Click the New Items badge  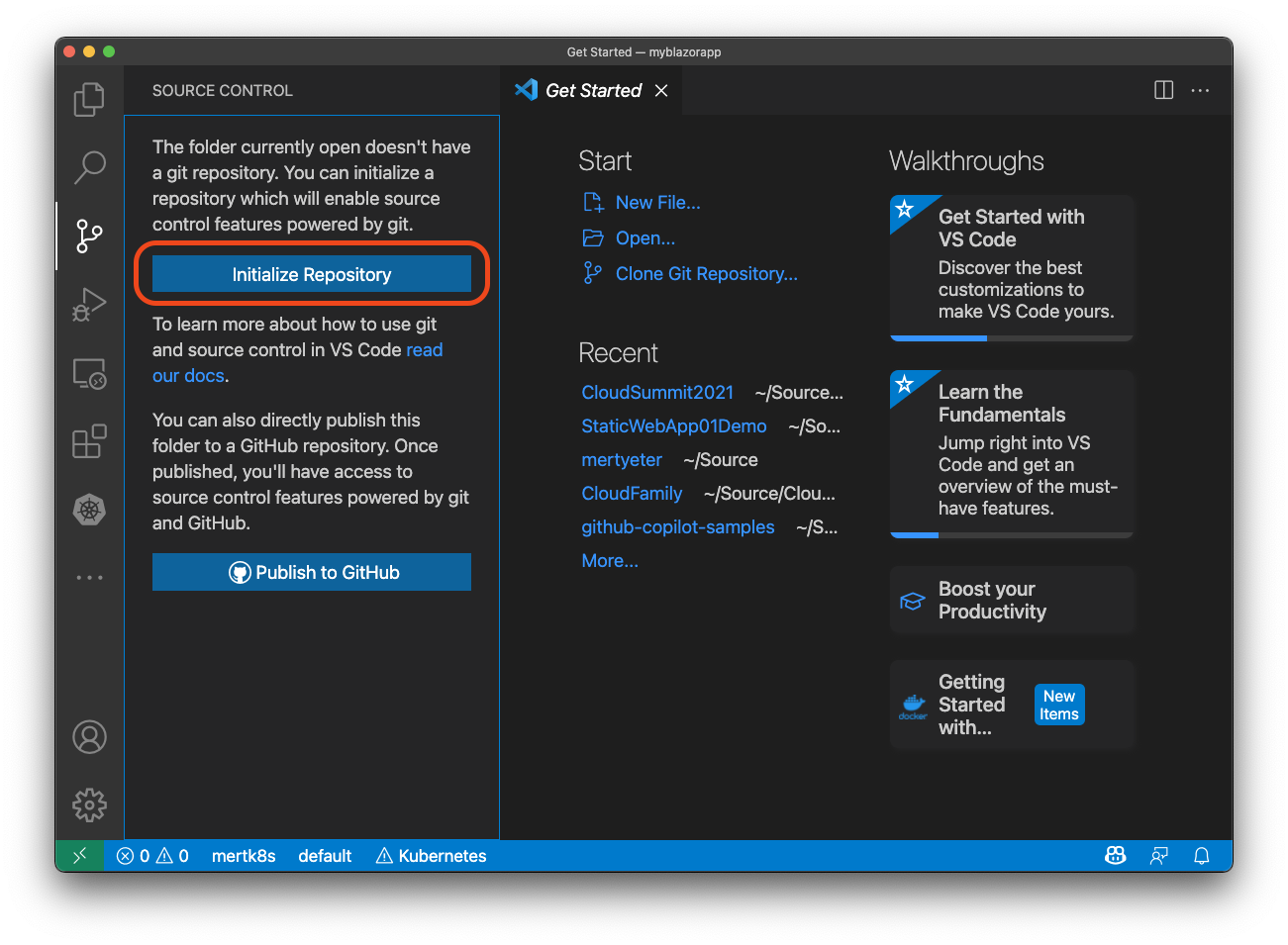pos(1059,705)
